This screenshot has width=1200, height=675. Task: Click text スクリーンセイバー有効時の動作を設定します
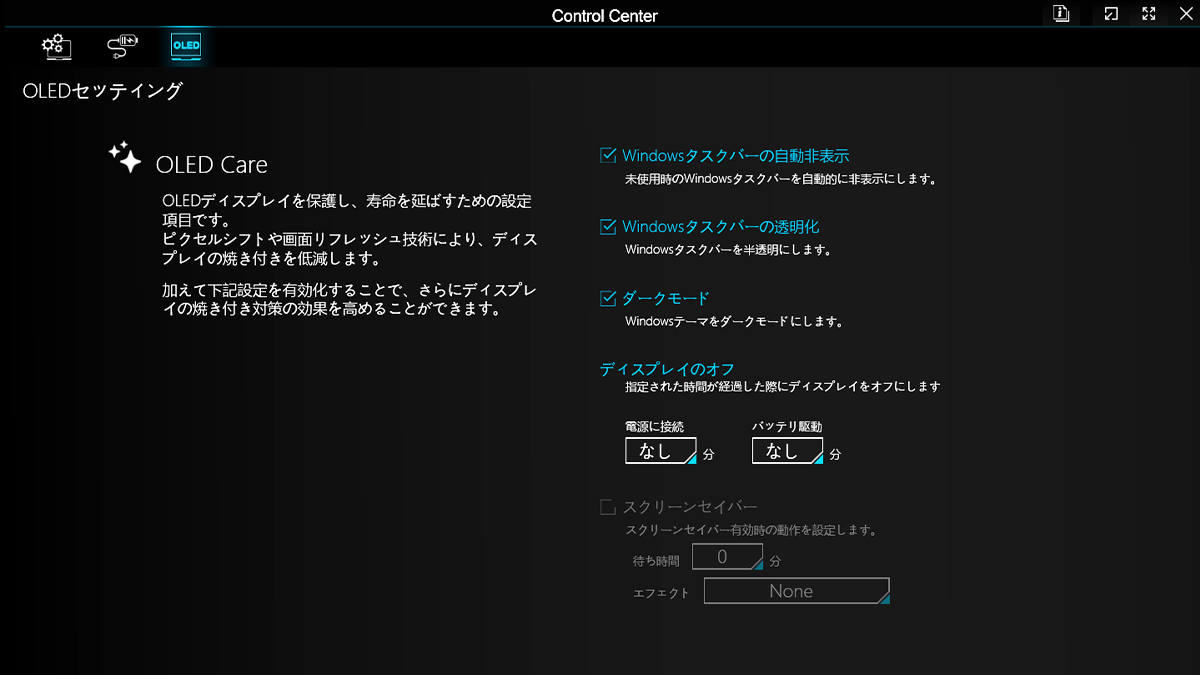click(751, 530)
